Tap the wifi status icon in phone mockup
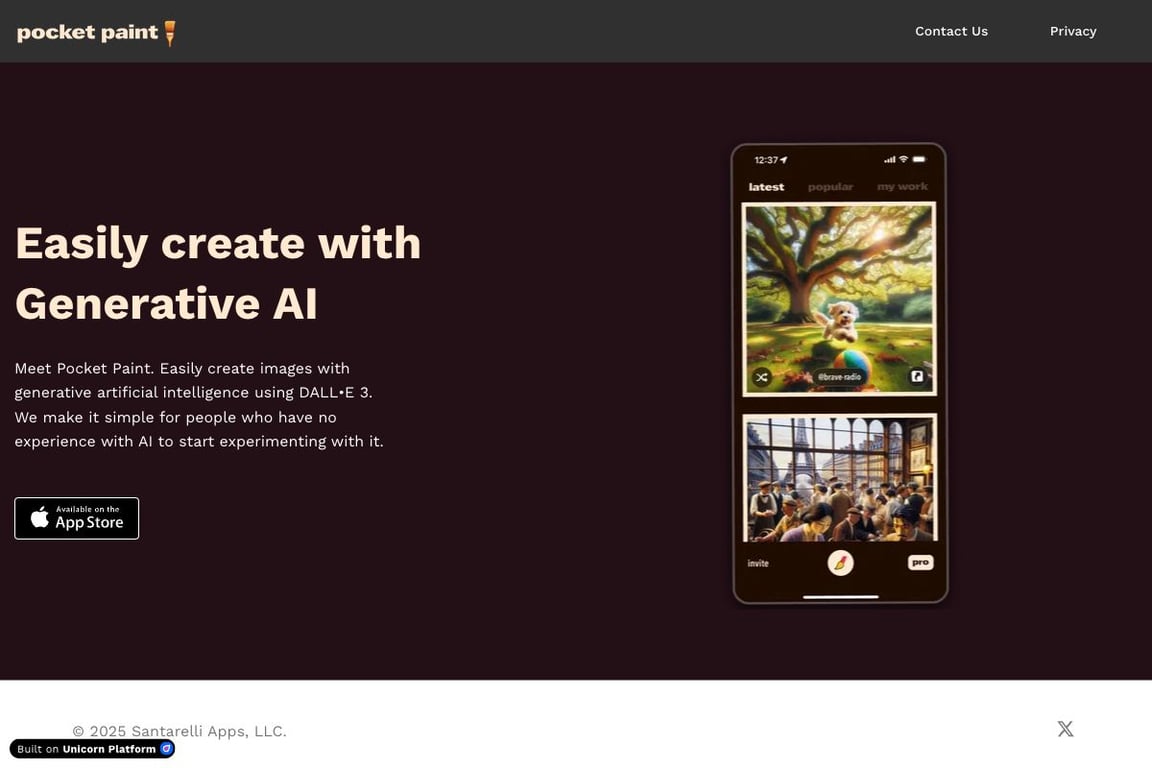The height and width of the screenshot is (768, 1152). click(904, 159)
